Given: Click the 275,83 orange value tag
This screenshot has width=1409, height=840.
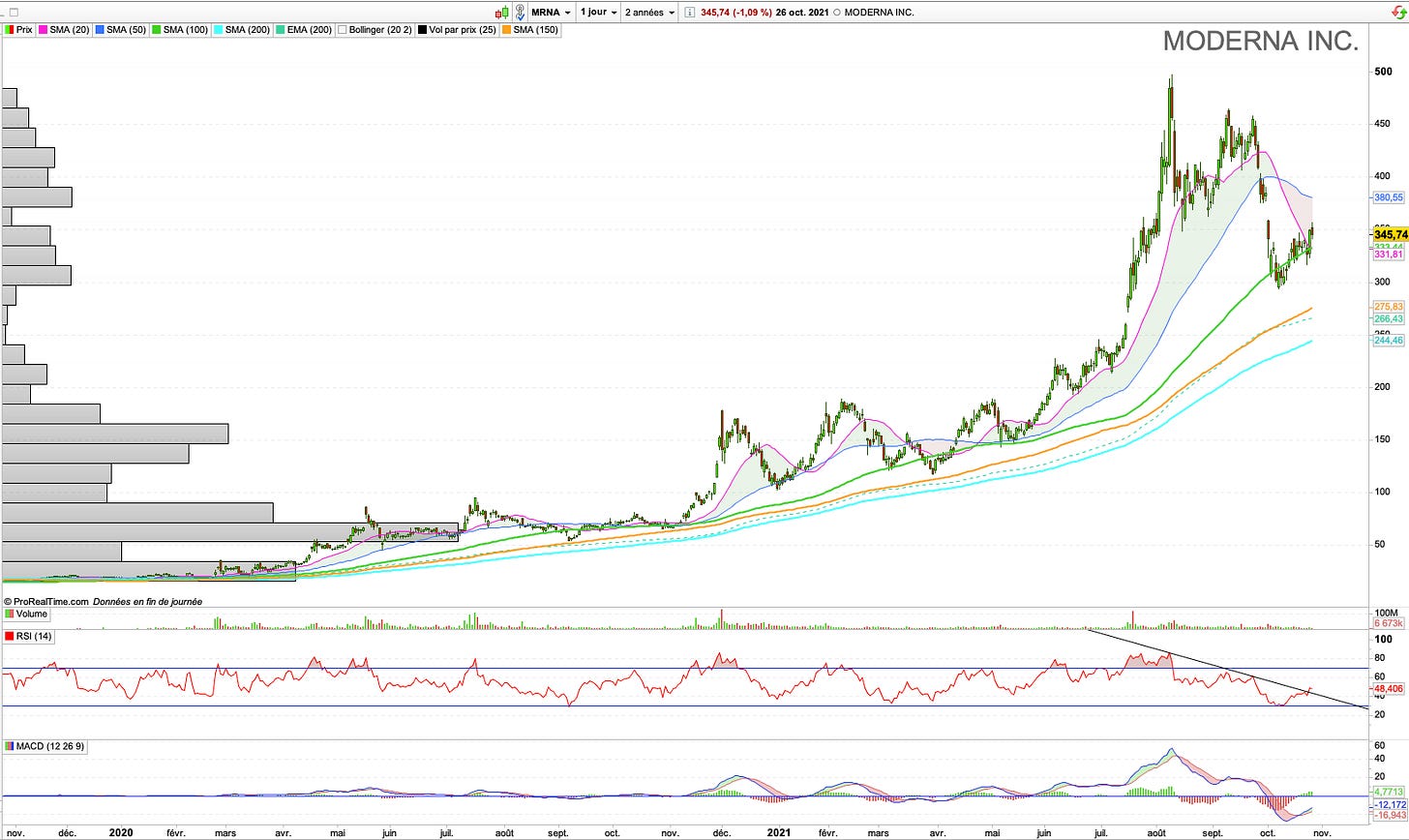Looking at the screenshot, I should 1388,307.
